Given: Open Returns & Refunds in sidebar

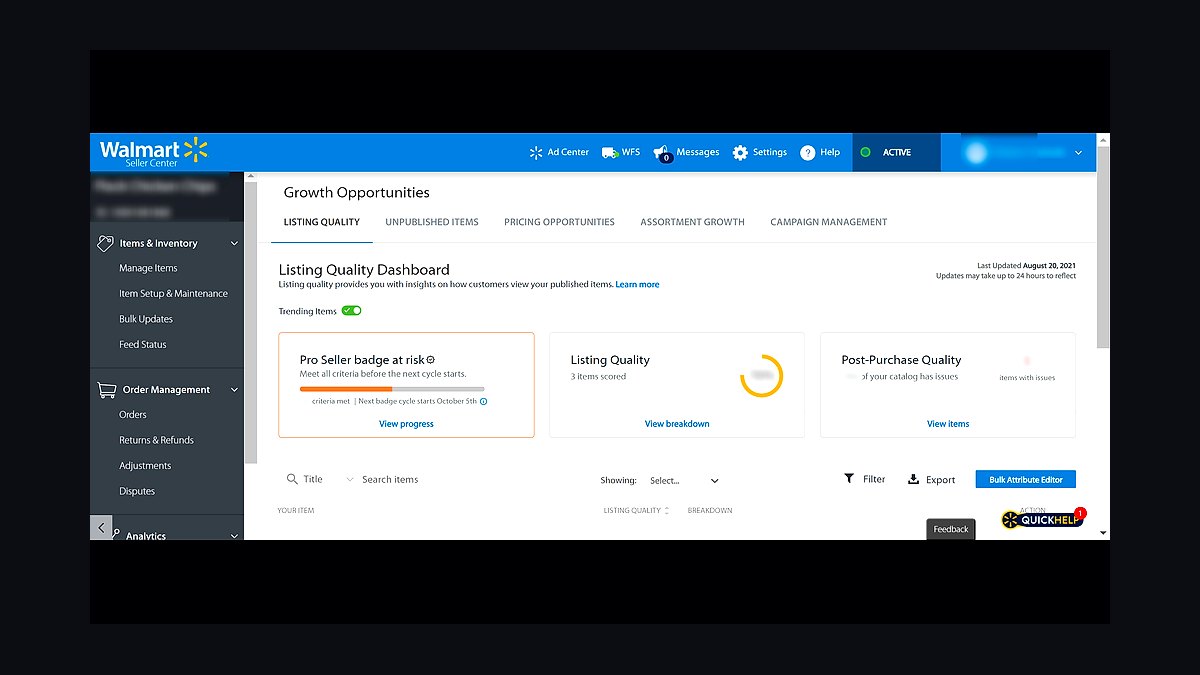Looking at the screenshot, I should coord(156,440).
